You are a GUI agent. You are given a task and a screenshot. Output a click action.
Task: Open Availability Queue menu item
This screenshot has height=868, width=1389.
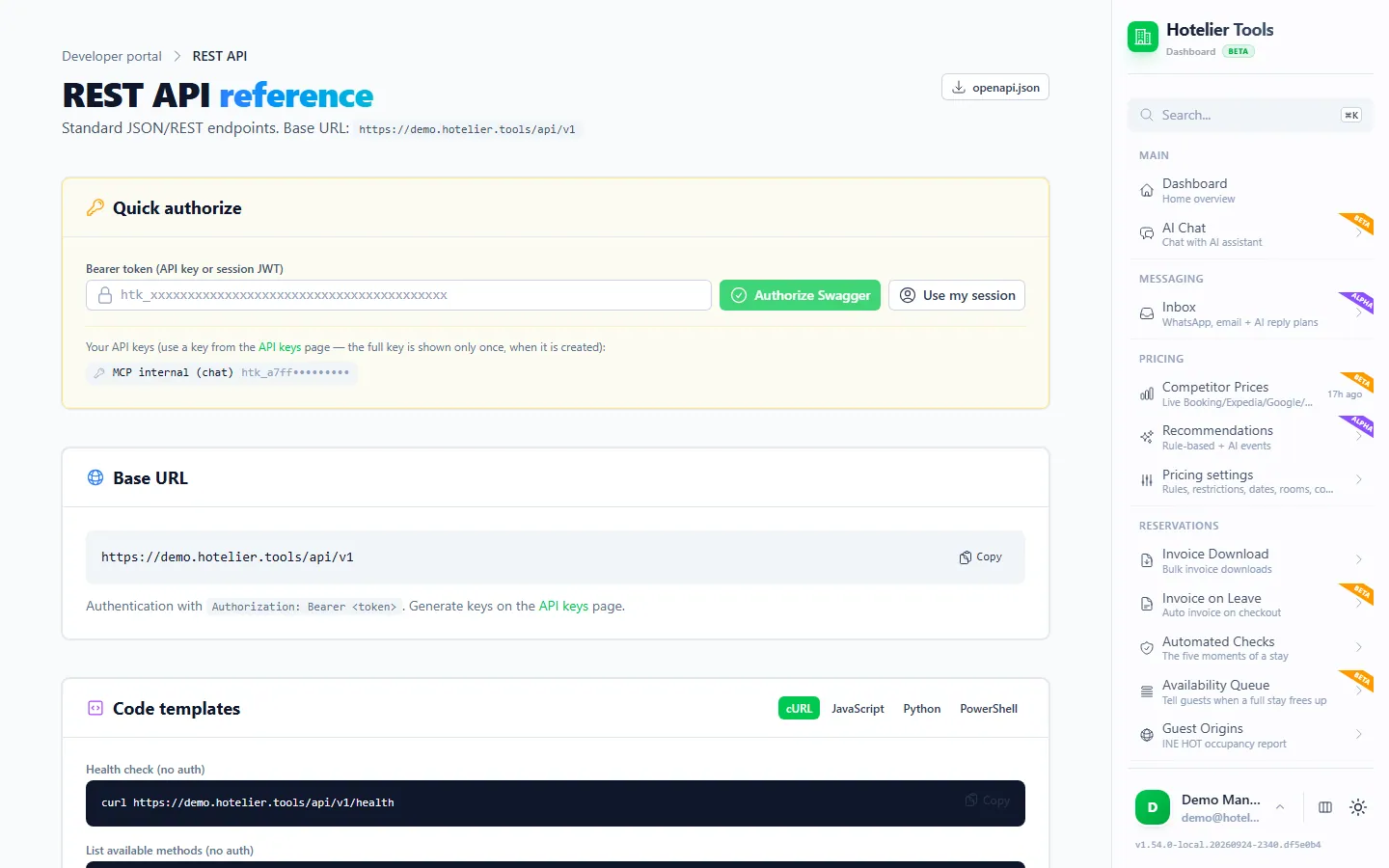1250,692
